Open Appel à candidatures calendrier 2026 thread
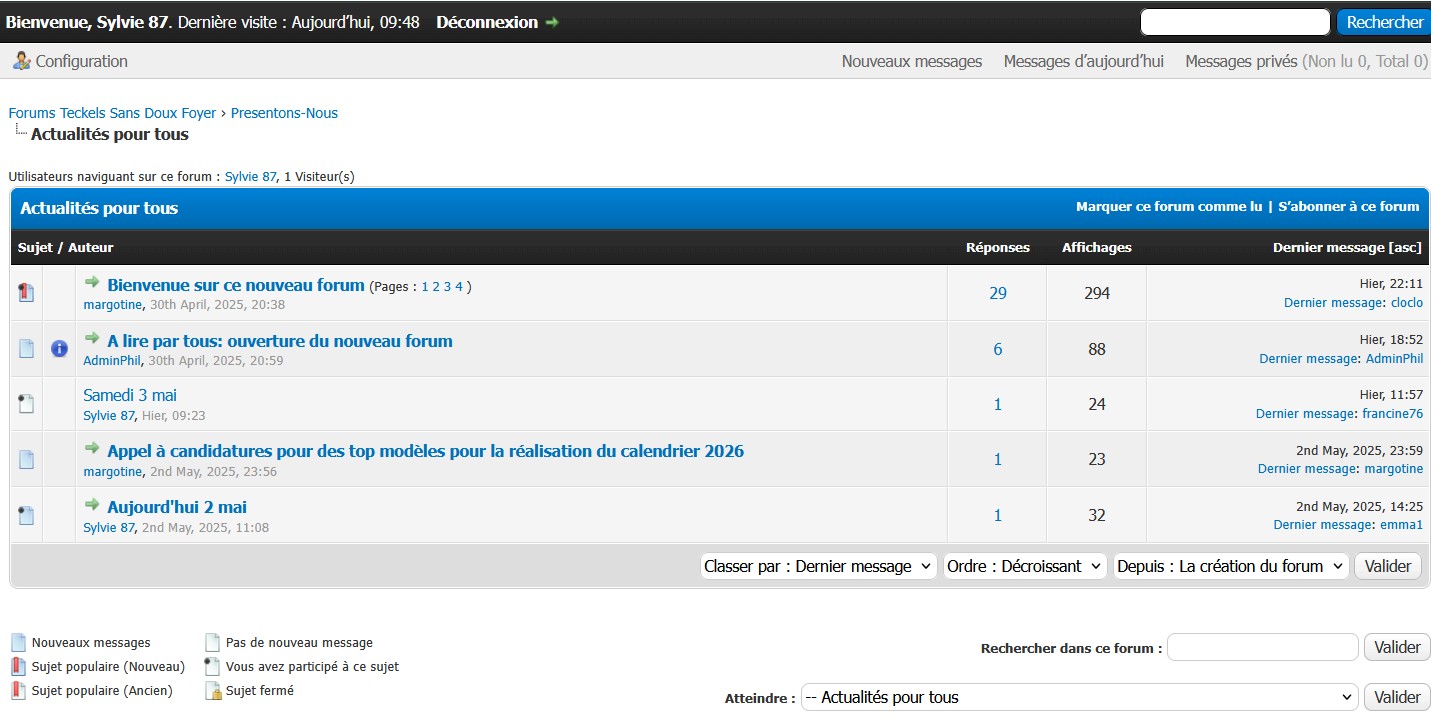 pyautogui.click(x=426, y=451)
